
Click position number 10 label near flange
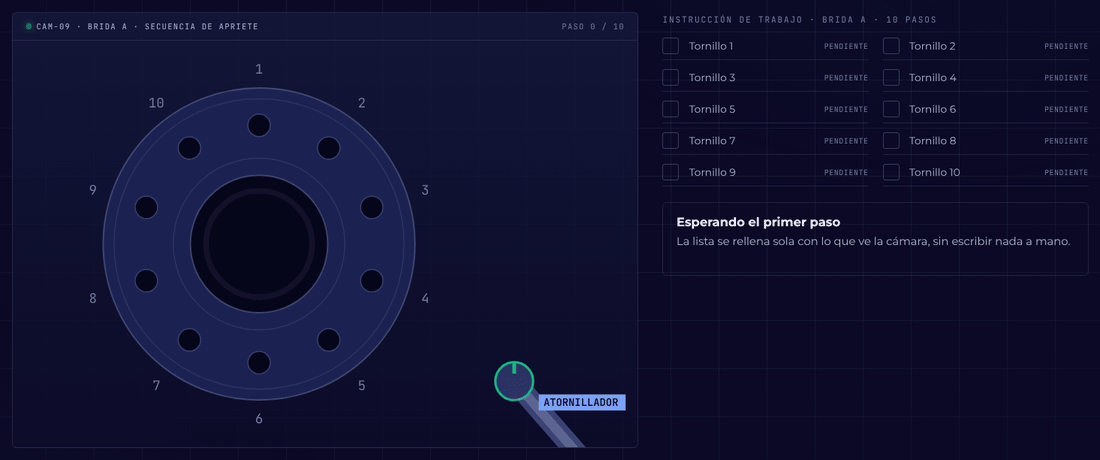(x=156, y=103)
